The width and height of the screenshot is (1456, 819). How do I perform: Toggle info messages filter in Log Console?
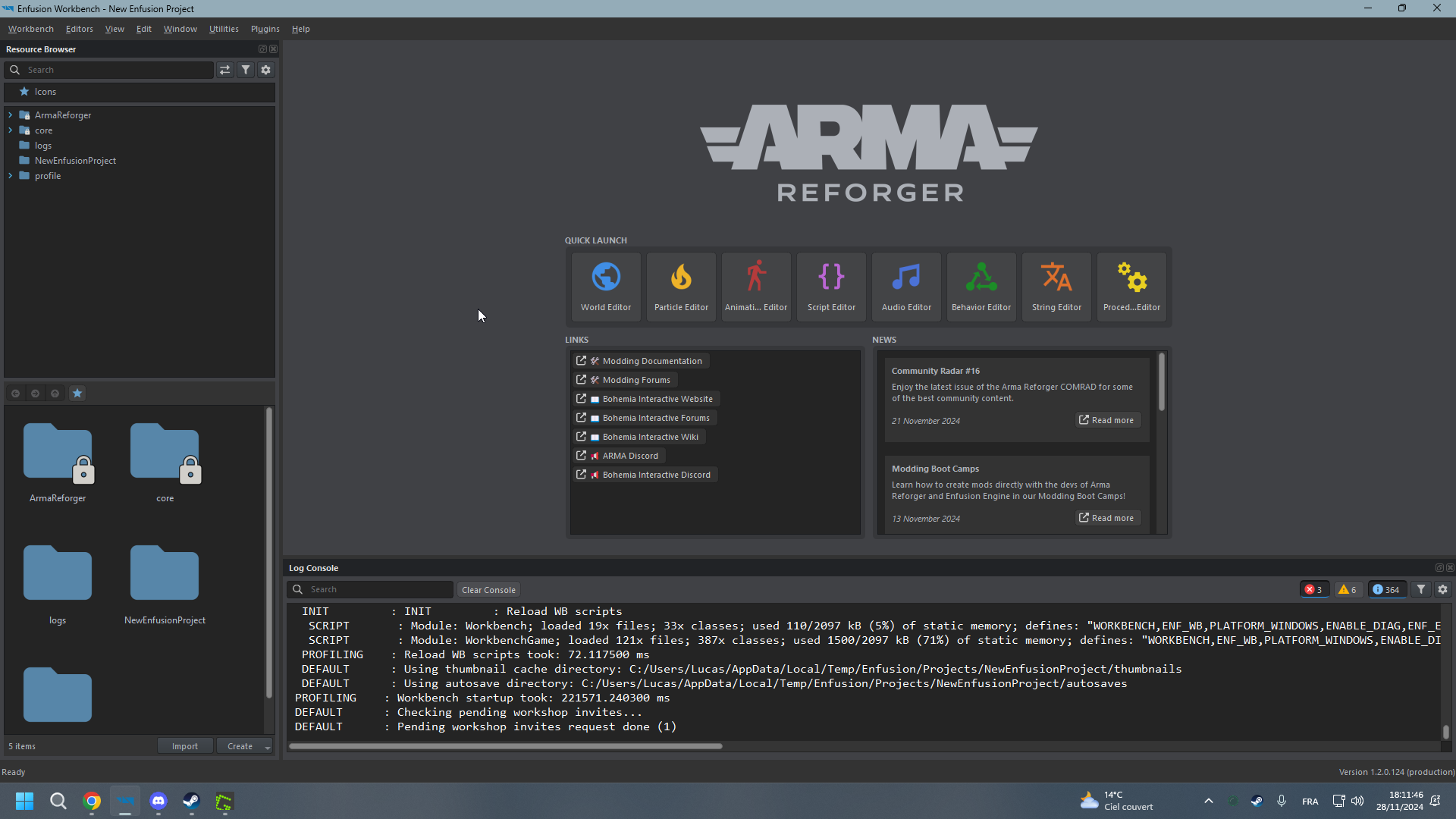coord(1387,589)
